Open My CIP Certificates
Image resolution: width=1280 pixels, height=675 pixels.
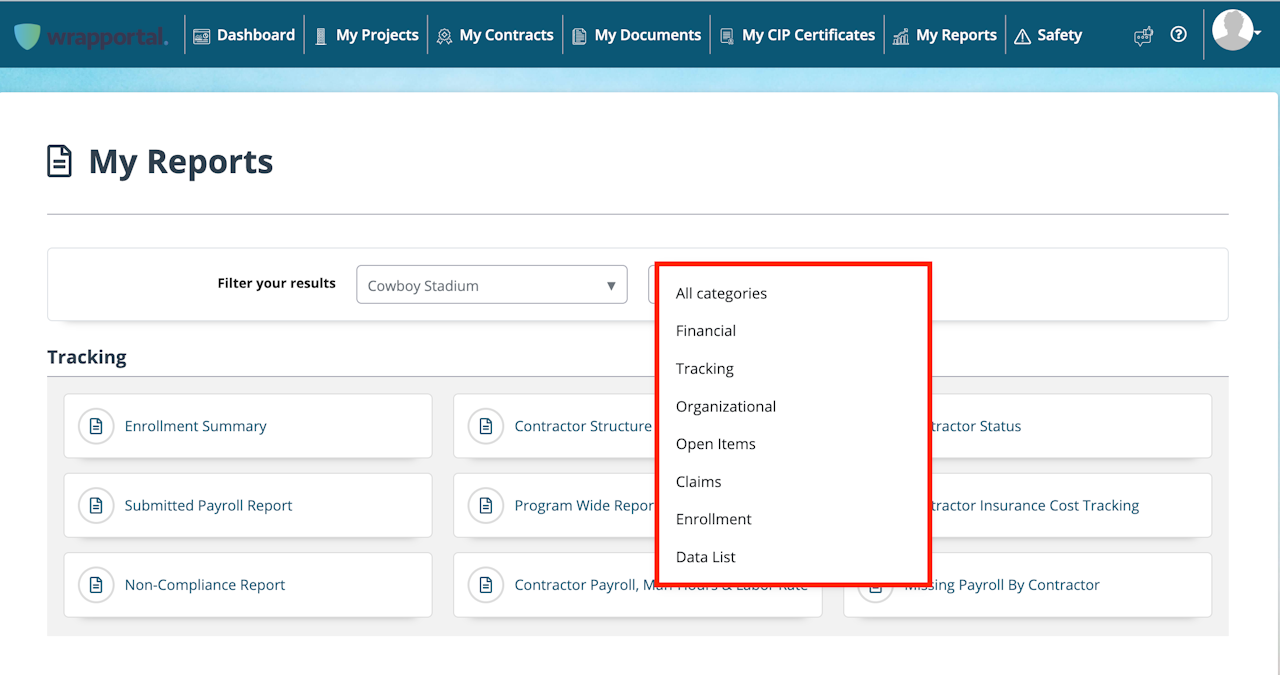click(x=798, y=35)
